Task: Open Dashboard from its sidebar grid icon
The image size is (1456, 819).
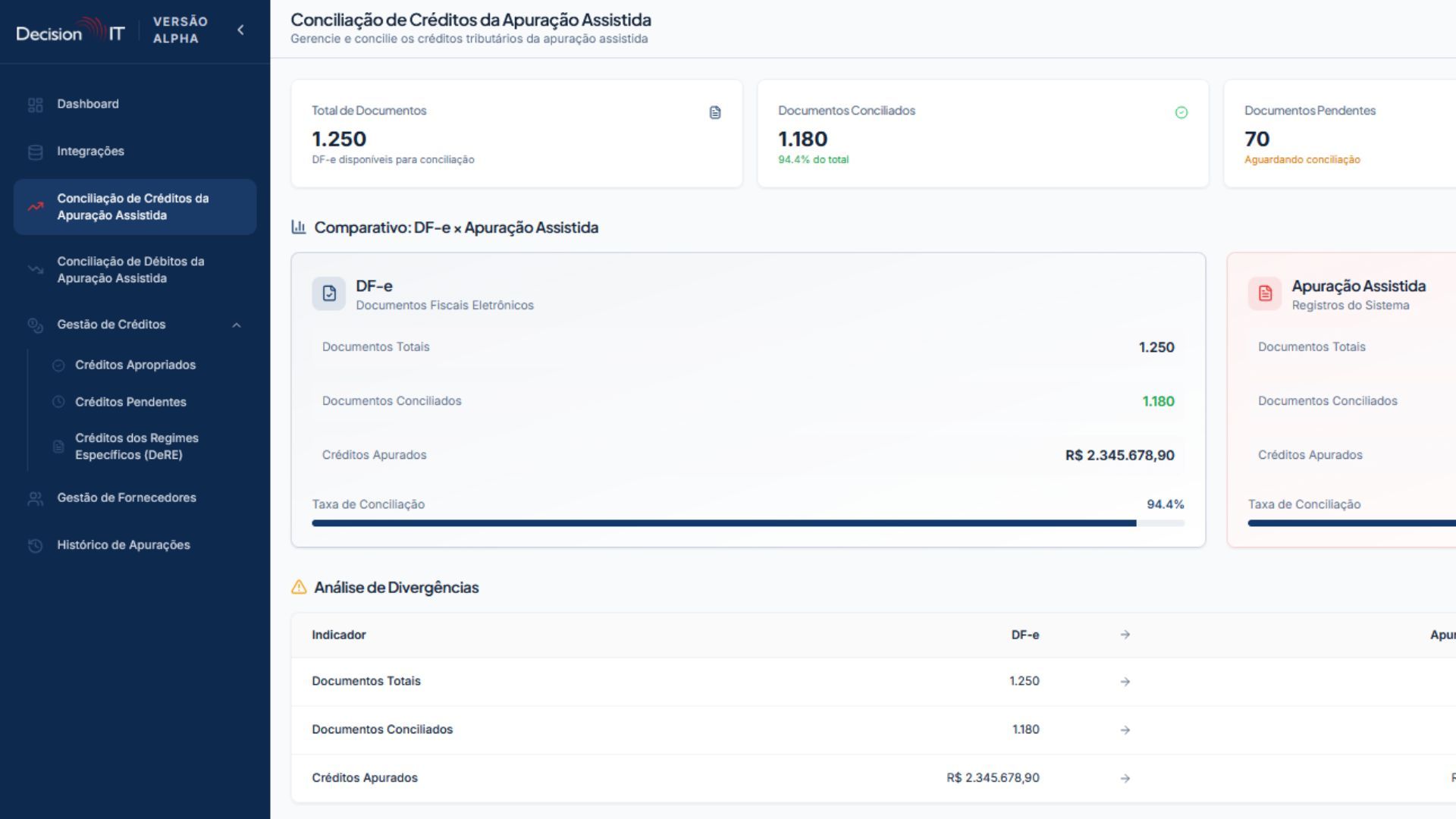Action: [x=35, y=105]
